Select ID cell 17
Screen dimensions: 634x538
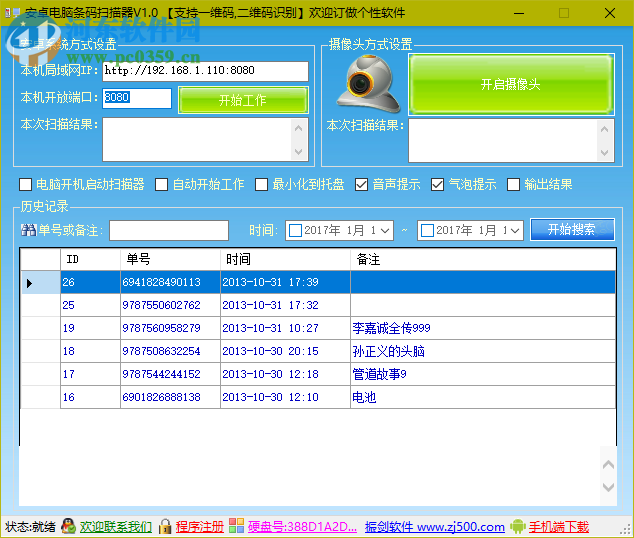click(91, 374)
